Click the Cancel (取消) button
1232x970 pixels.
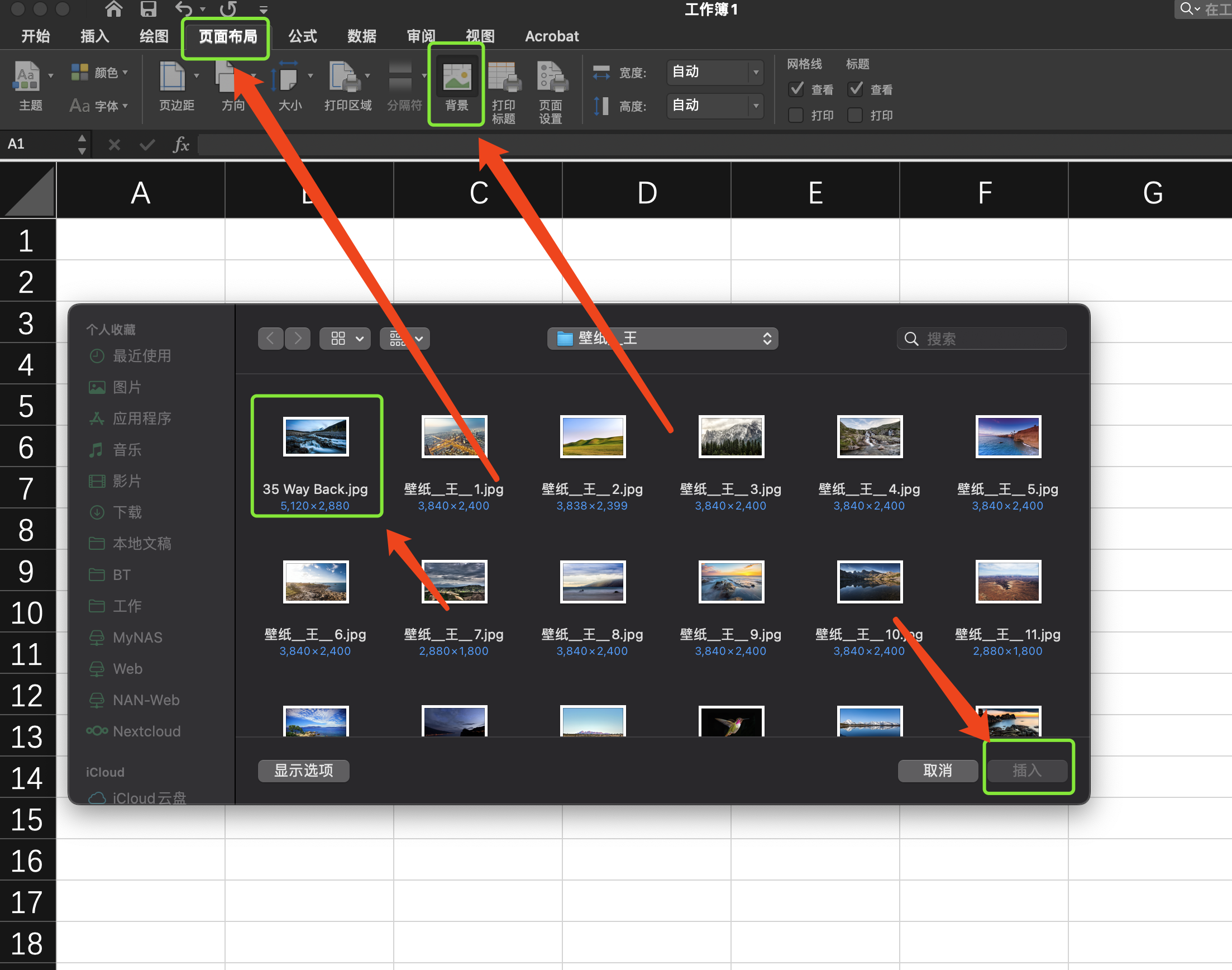pos(937,771)
